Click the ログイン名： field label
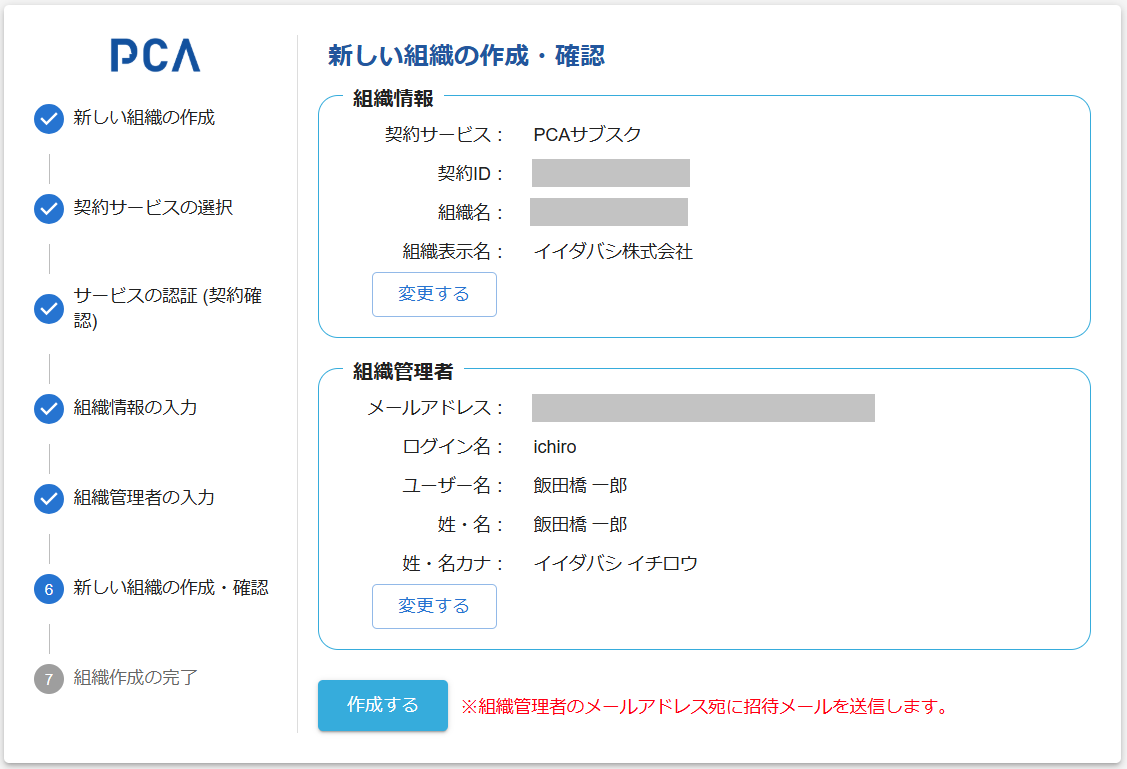Image resolution: width=1127 pixels, height=769 pixels. point(454,447)
